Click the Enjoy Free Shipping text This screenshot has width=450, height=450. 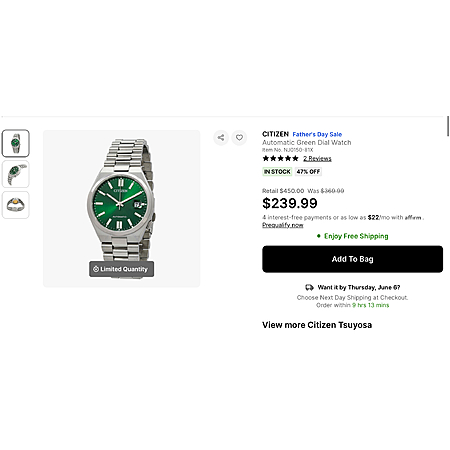356,236
